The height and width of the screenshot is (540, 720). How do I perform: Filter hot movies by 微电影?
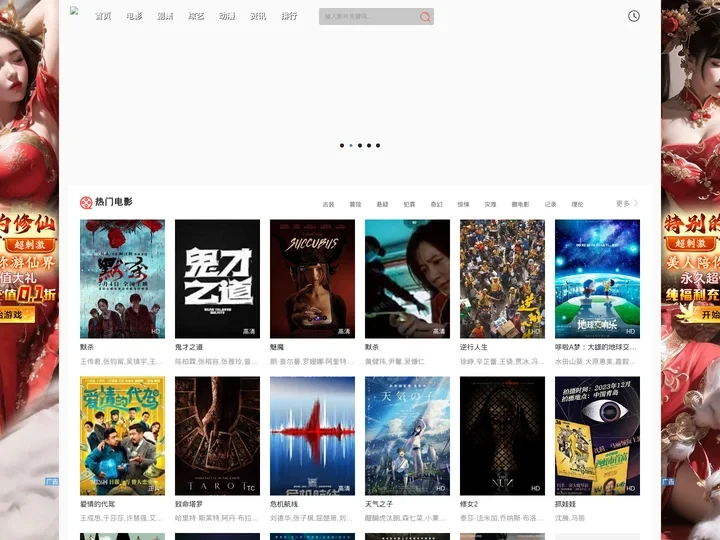520,204
